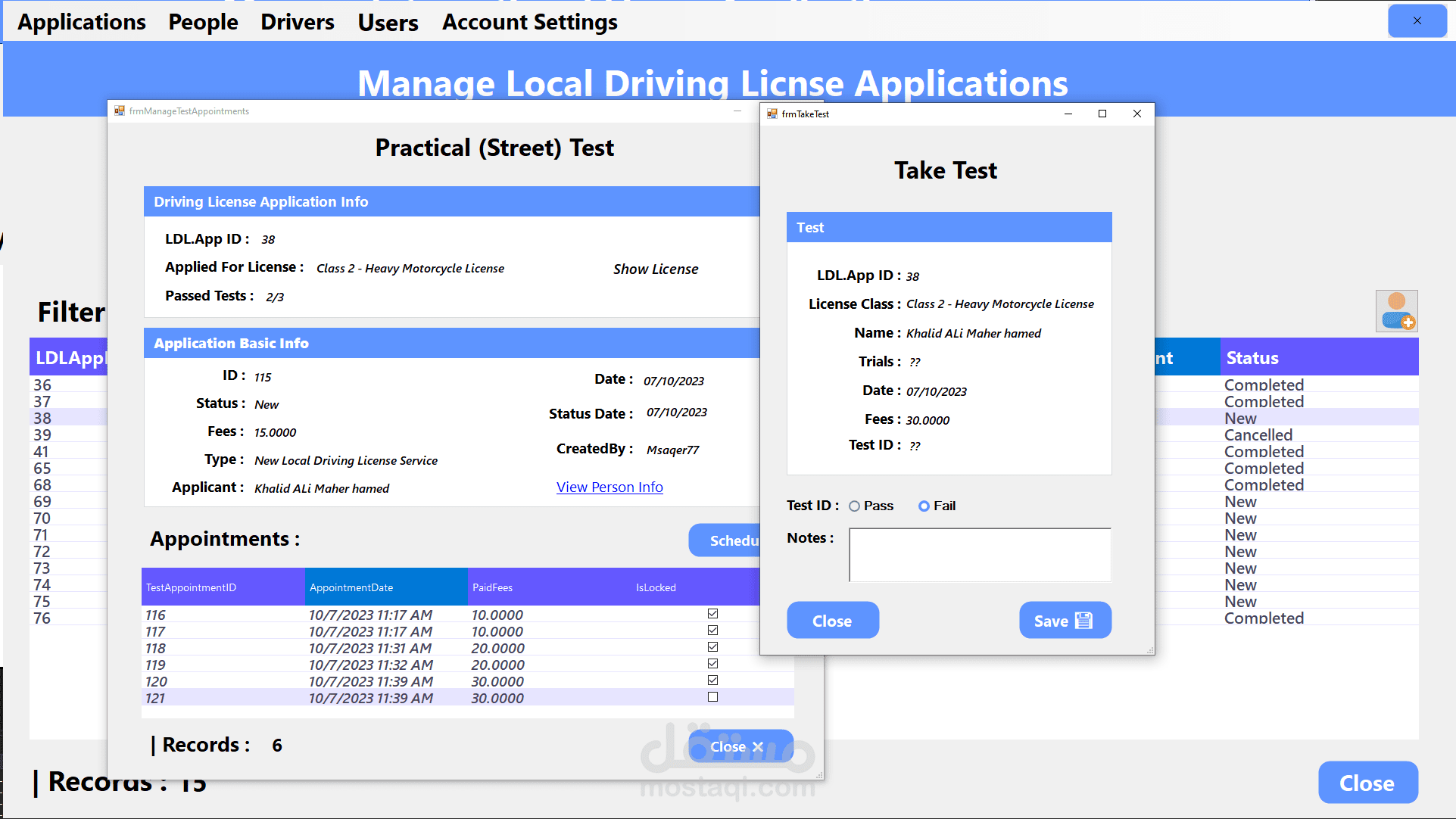Click the Save button with floppy icon
Screen dimensions: 1456x819
click(1065, 621)
